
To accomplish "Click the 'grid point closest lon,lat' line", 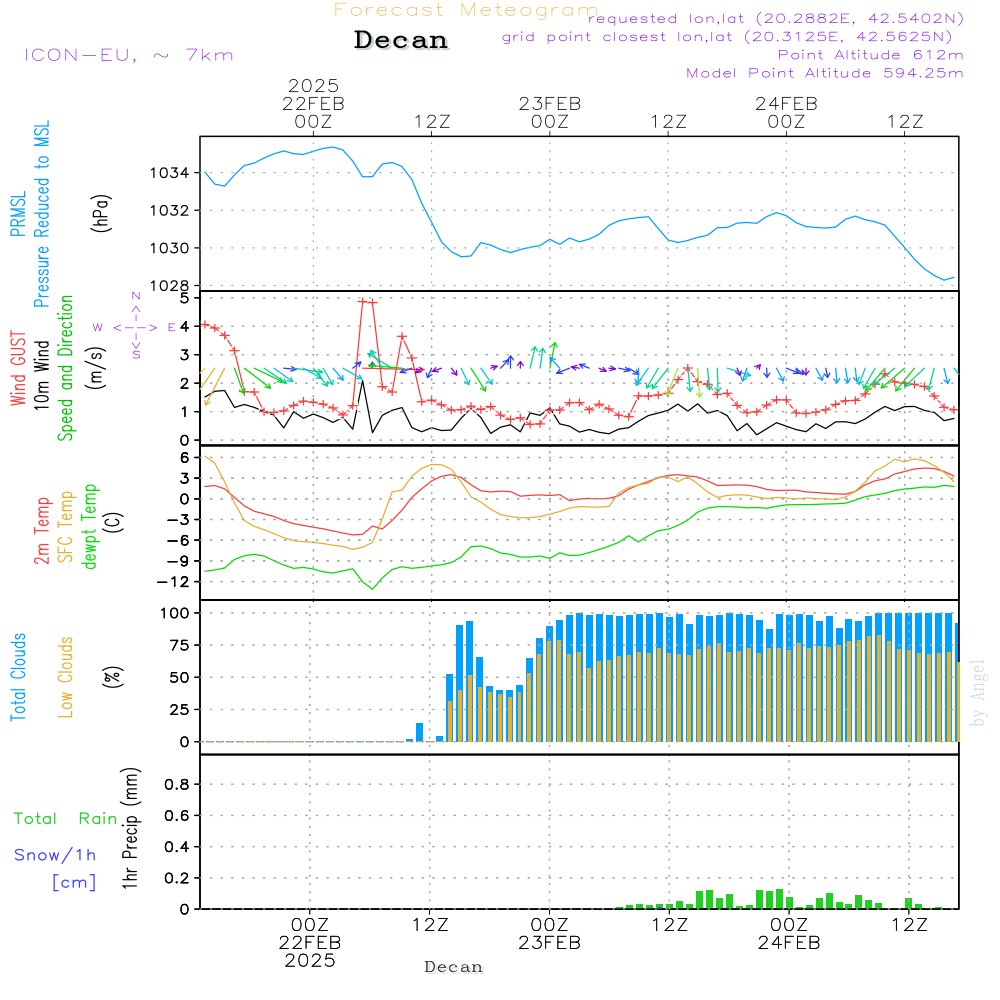I will click(727, 37).
